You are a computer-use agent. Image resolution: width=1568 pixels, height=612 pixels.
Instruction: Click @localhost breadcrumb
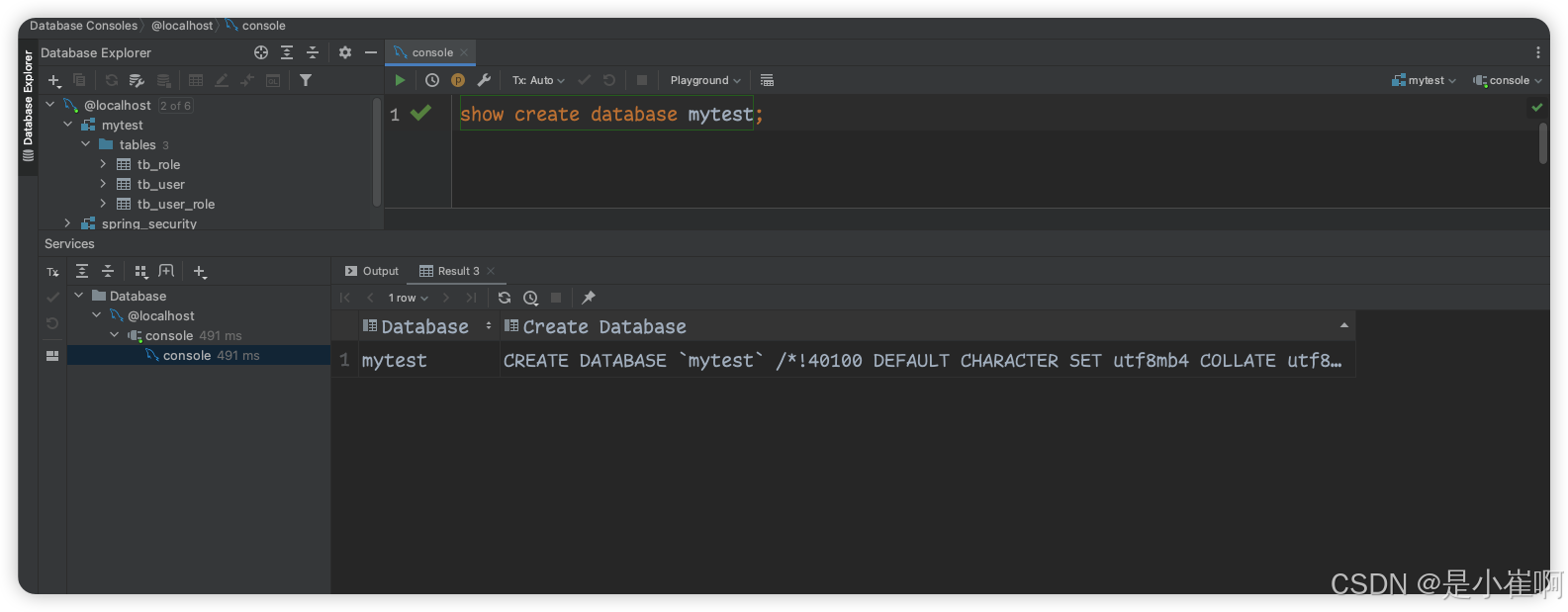point(182,26)
